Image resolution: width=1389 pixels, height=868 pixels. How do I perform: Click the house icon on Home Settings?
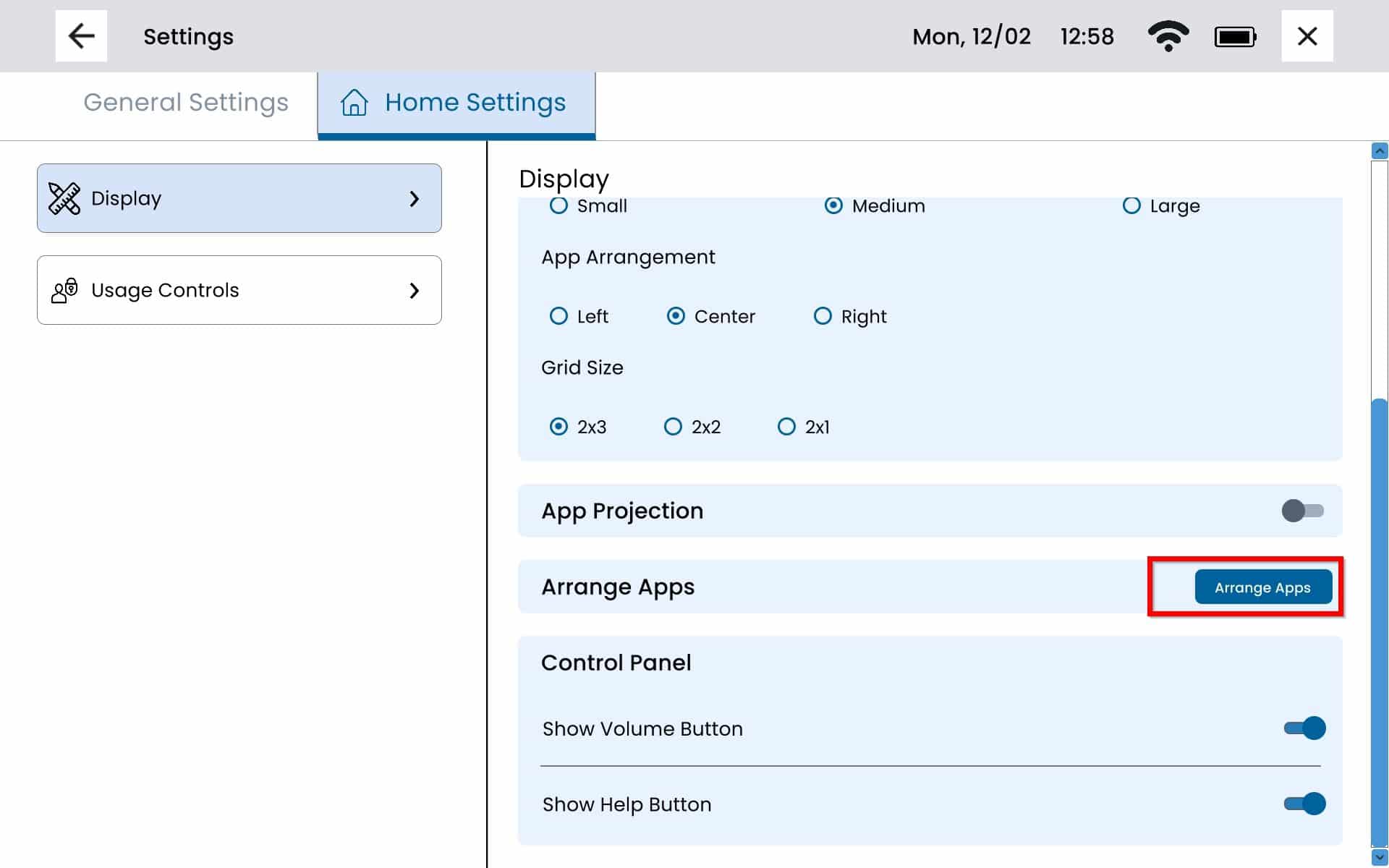coord(354,103)
